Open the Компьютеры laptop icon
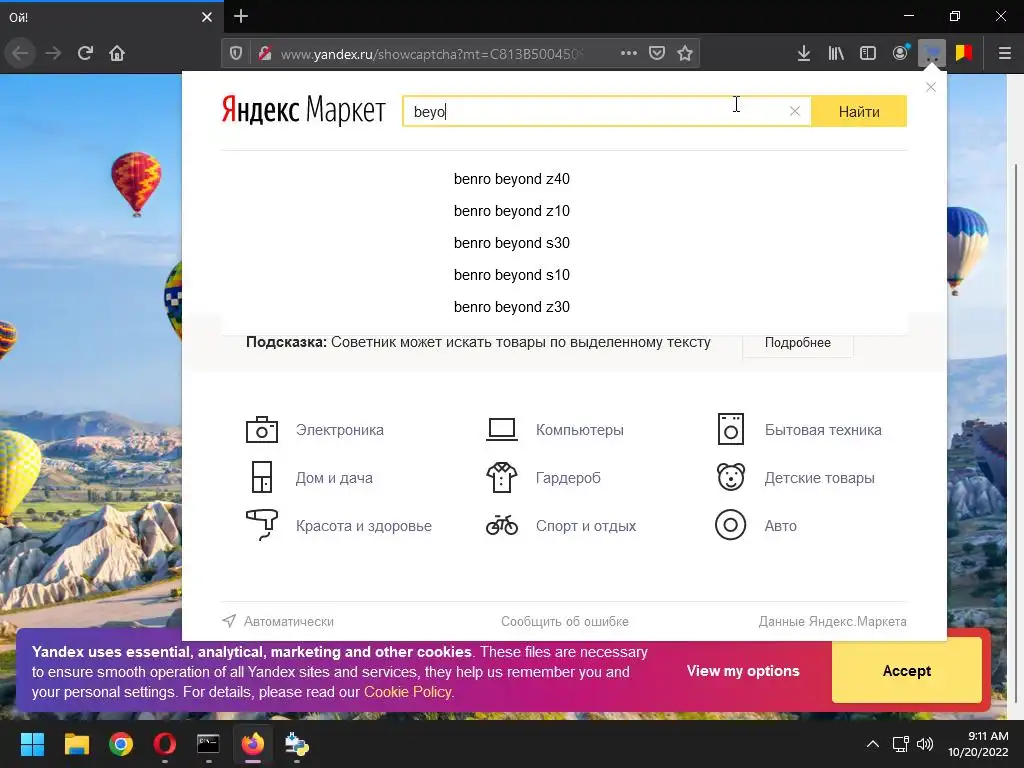 point(502,430)
